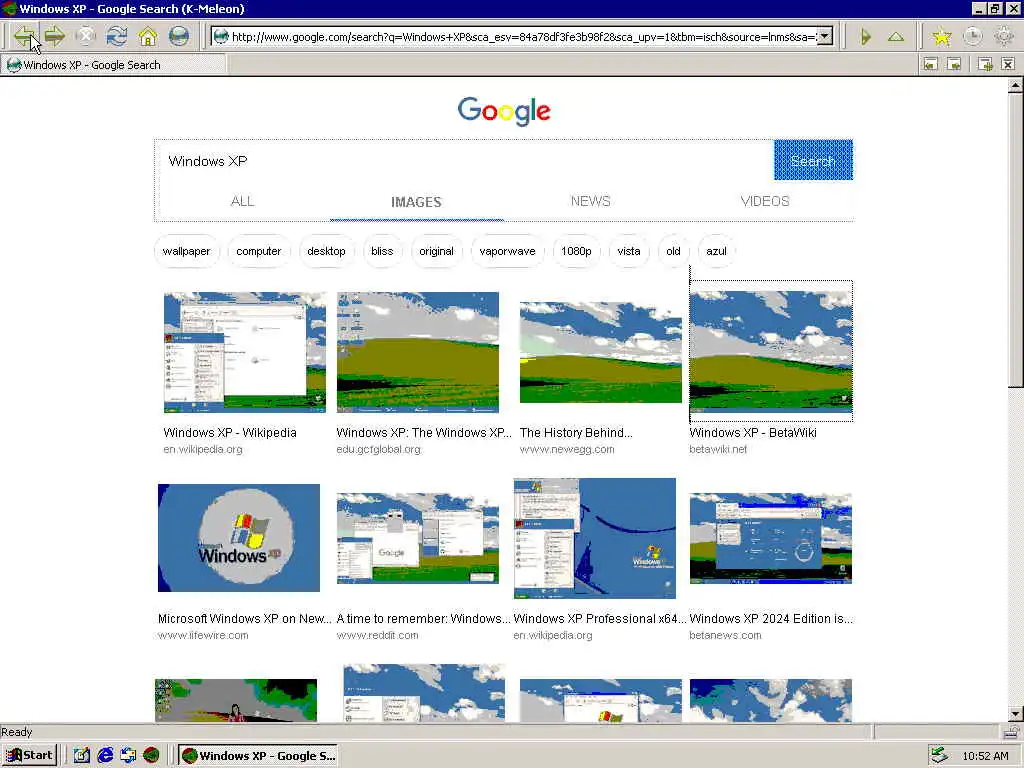Switch to the NEWS tab
The height and width of the screenshot is (768, 1024).
point(590,201)
